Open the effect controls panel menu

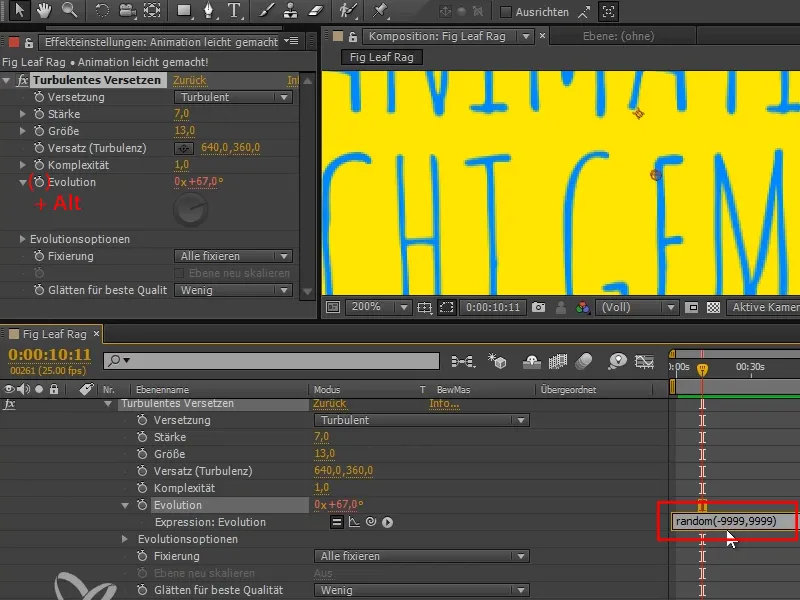[293, 41]
